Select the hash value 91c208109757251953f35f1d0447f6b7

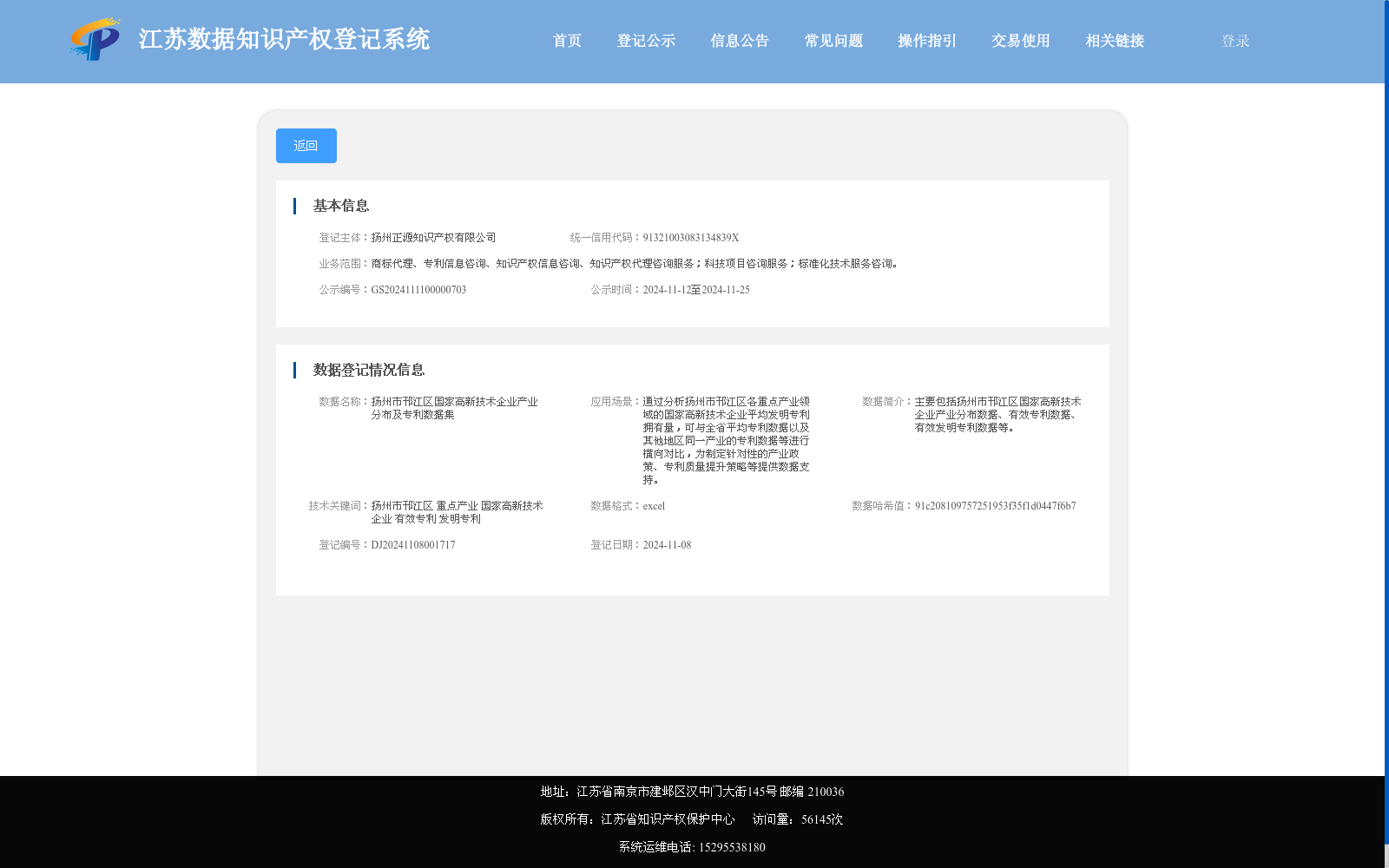pyautogui.click(x=995, y=506)
